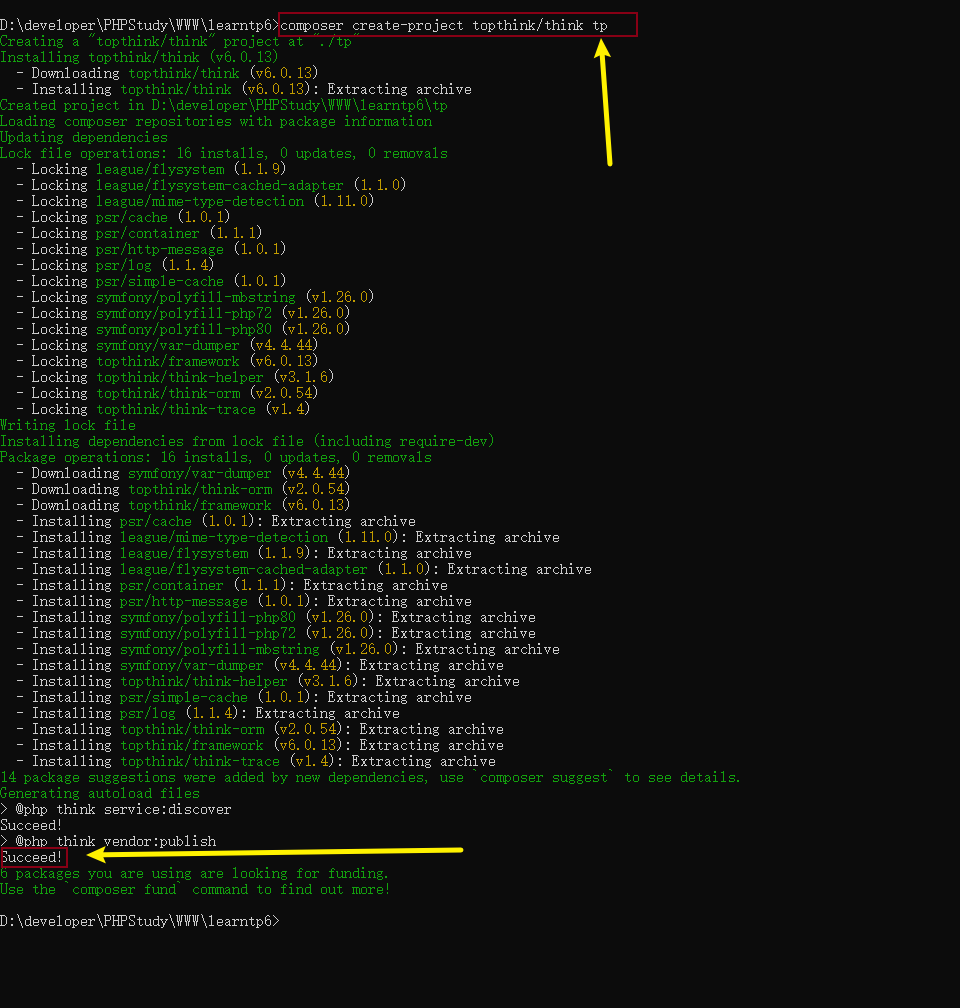Click 'Installing topthink/think-helper (v3.1.6)' line
The image size is (960, 1008).
pyautogui.click(x=268, y=682)
